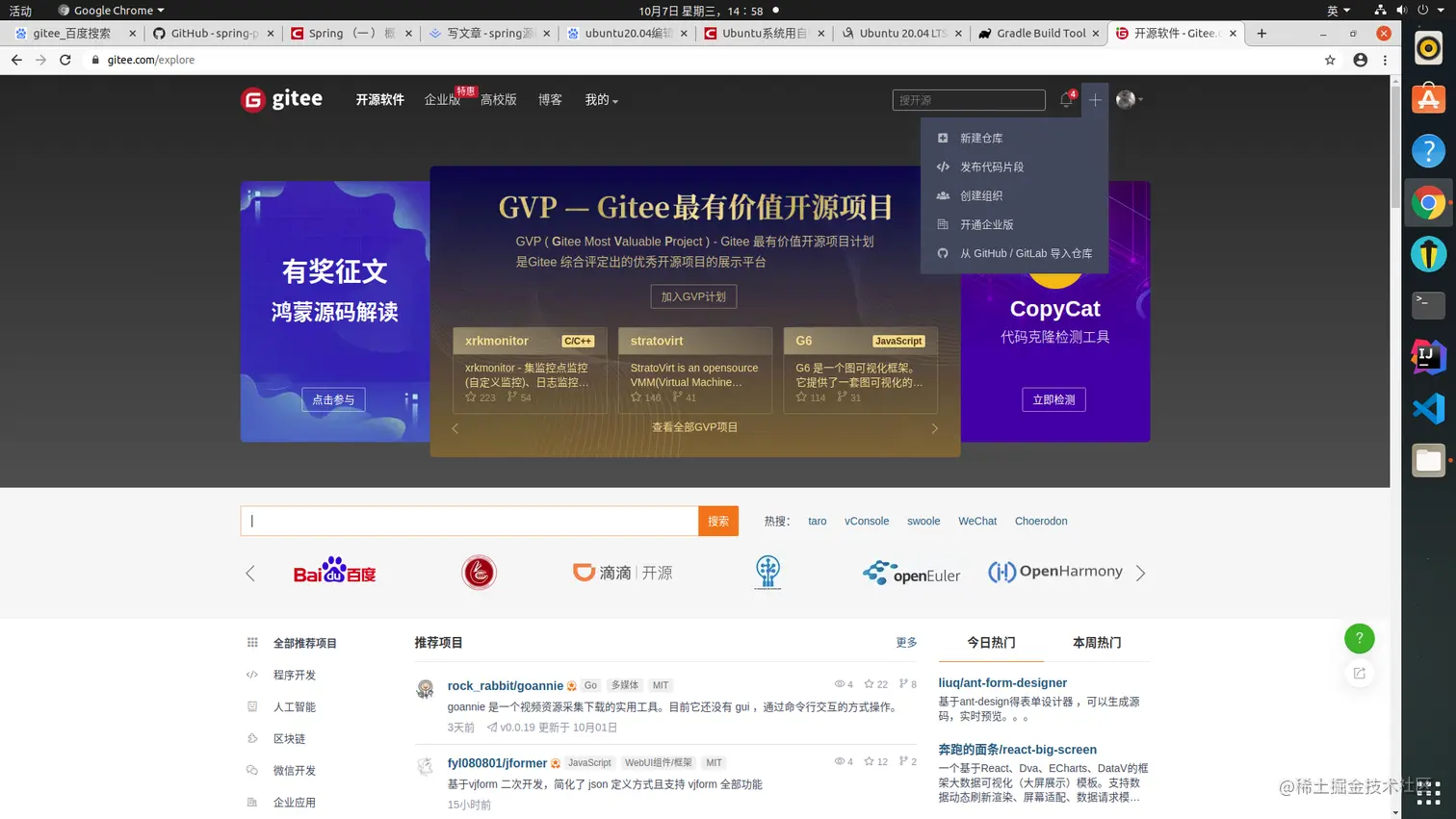
Task: Click the Choerodon hot search link
Action: coord(1041,522)
